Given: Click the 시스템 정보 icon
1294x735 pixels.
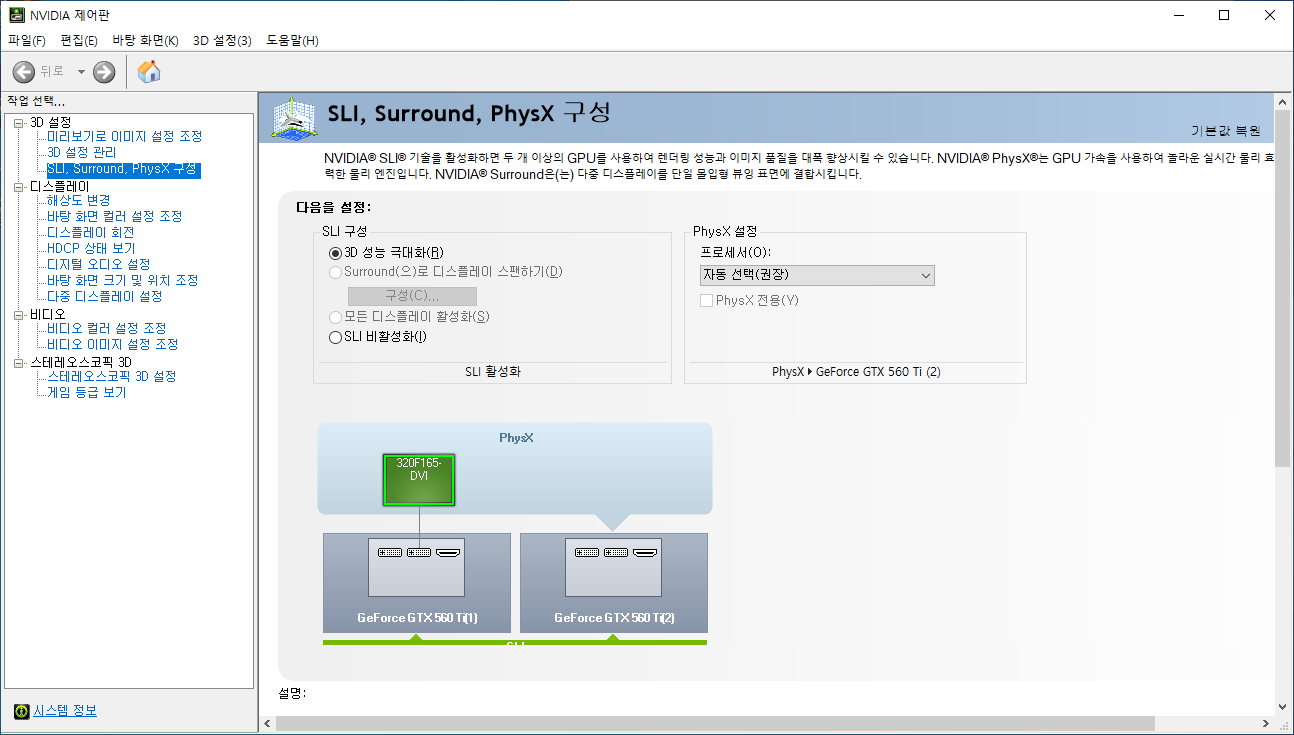Looking at the screenshot, I should click(x=21, y=711).
